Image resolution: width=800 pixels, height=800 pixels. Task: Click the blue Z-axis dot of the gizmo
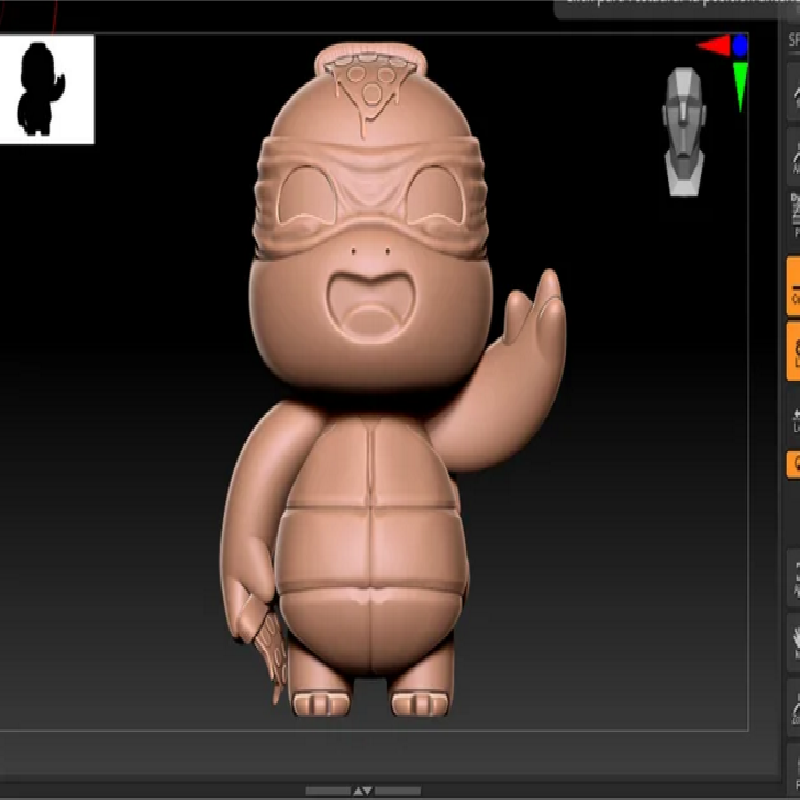pyautogui.click(x=740, y=46)
